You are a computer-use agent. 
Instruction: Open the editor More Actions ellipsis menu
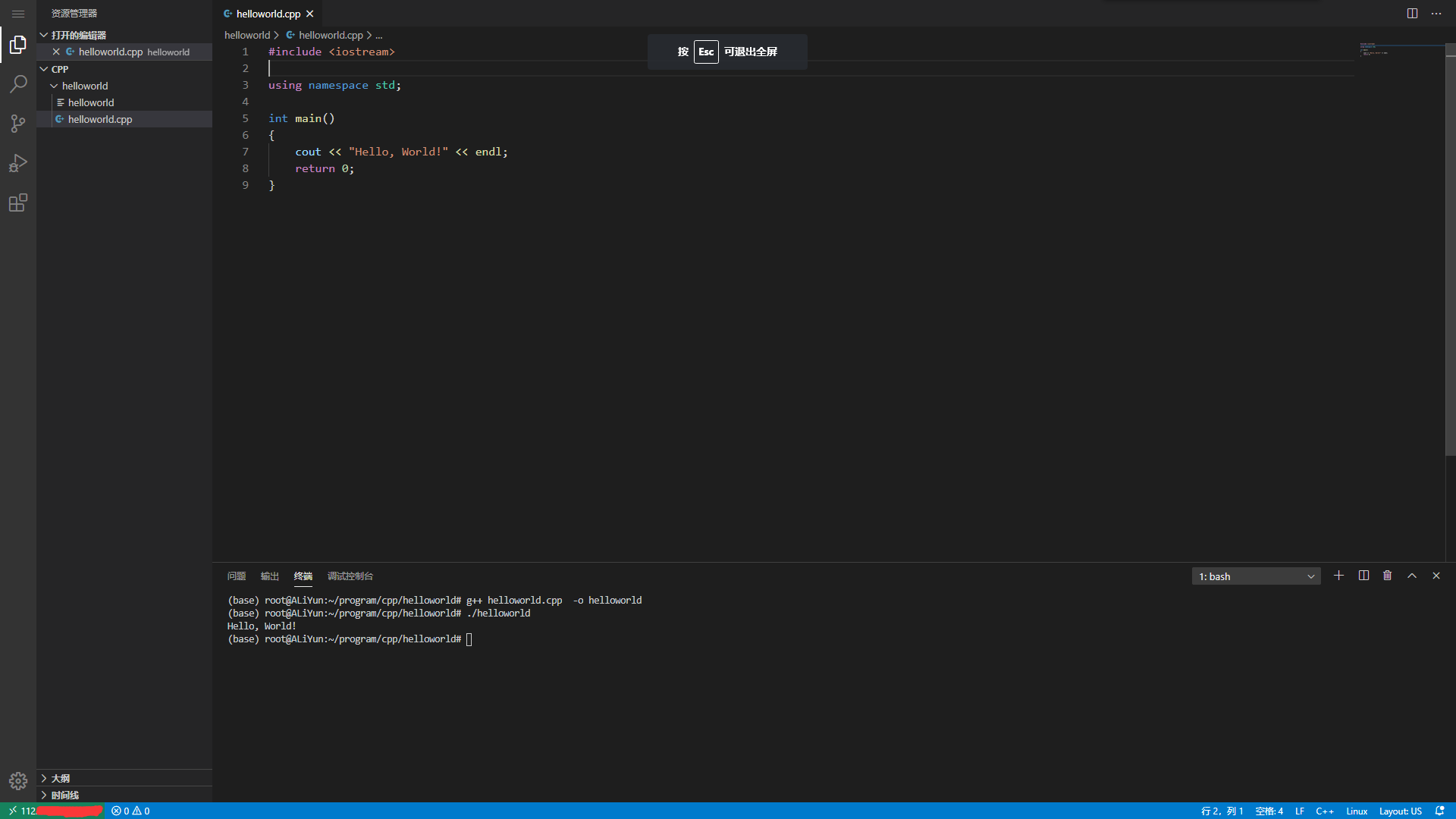[x=1436, y=14]
